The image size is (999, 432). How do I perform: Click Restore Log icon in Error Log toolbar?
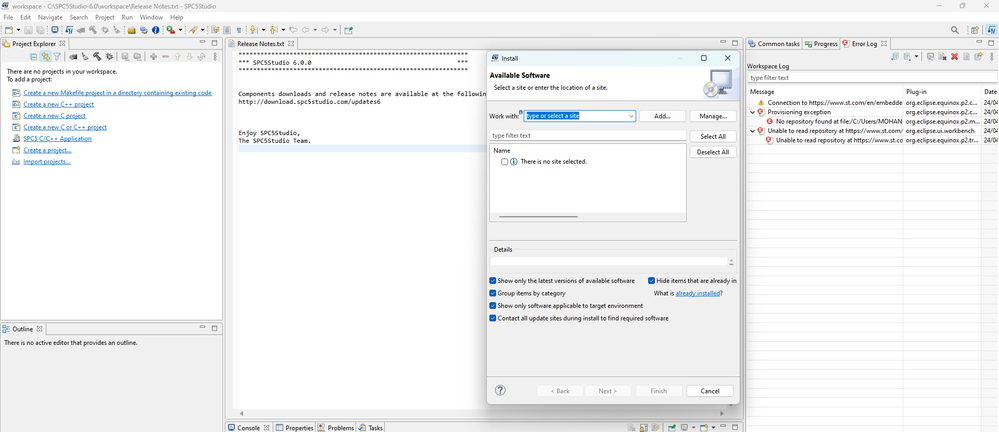(978, 57)
